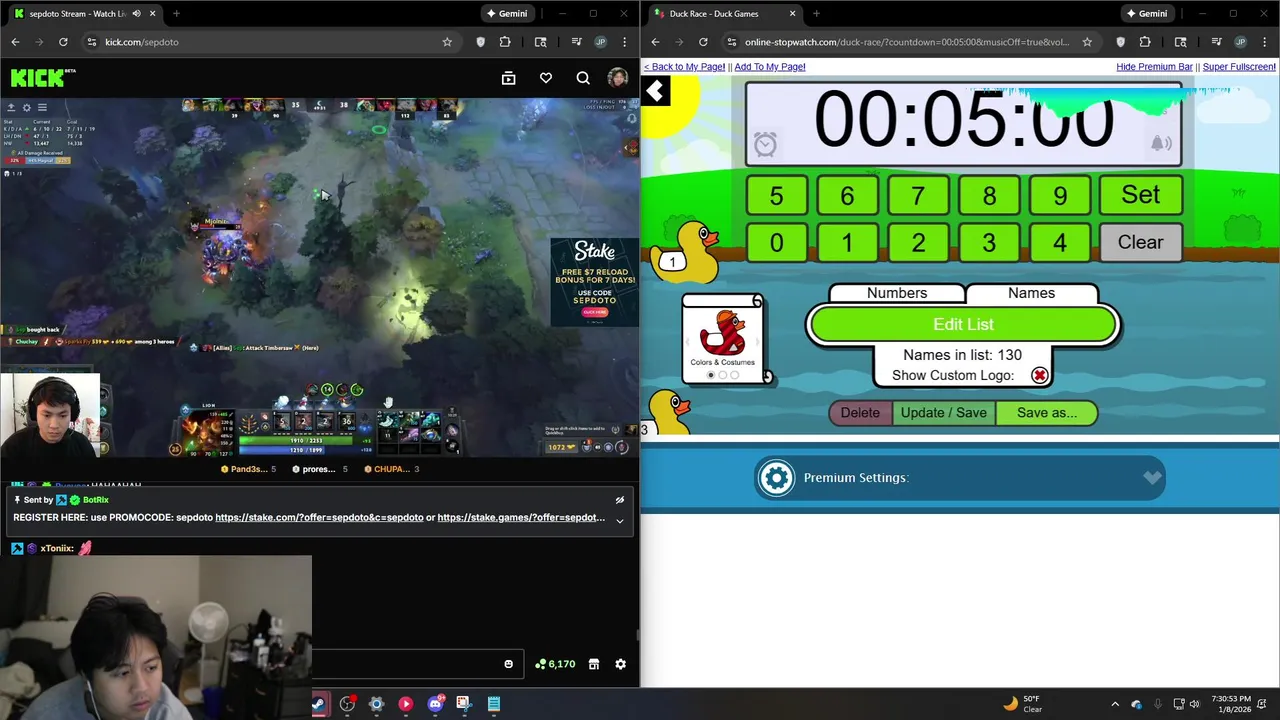Focus the online-stopwatch address bar
This screenshot has height=720, width=1280.
pos(905,42)
